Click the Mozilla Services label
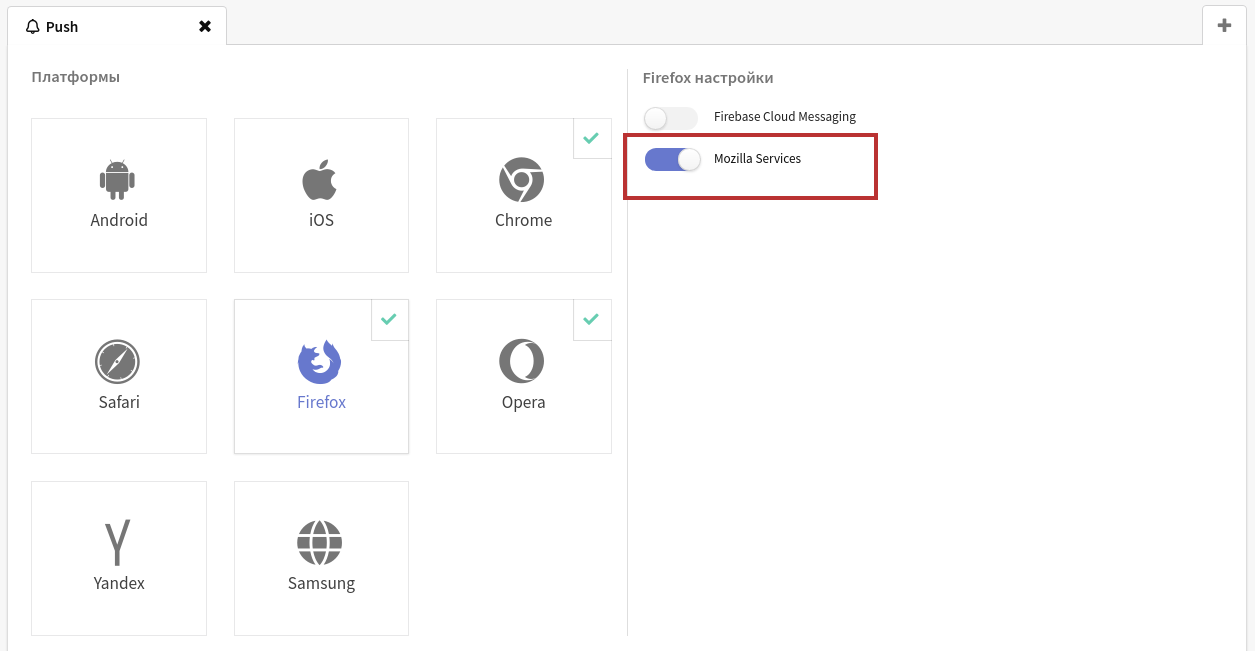The width and height of the screenshot is (1255, 651). coord(757,159)
